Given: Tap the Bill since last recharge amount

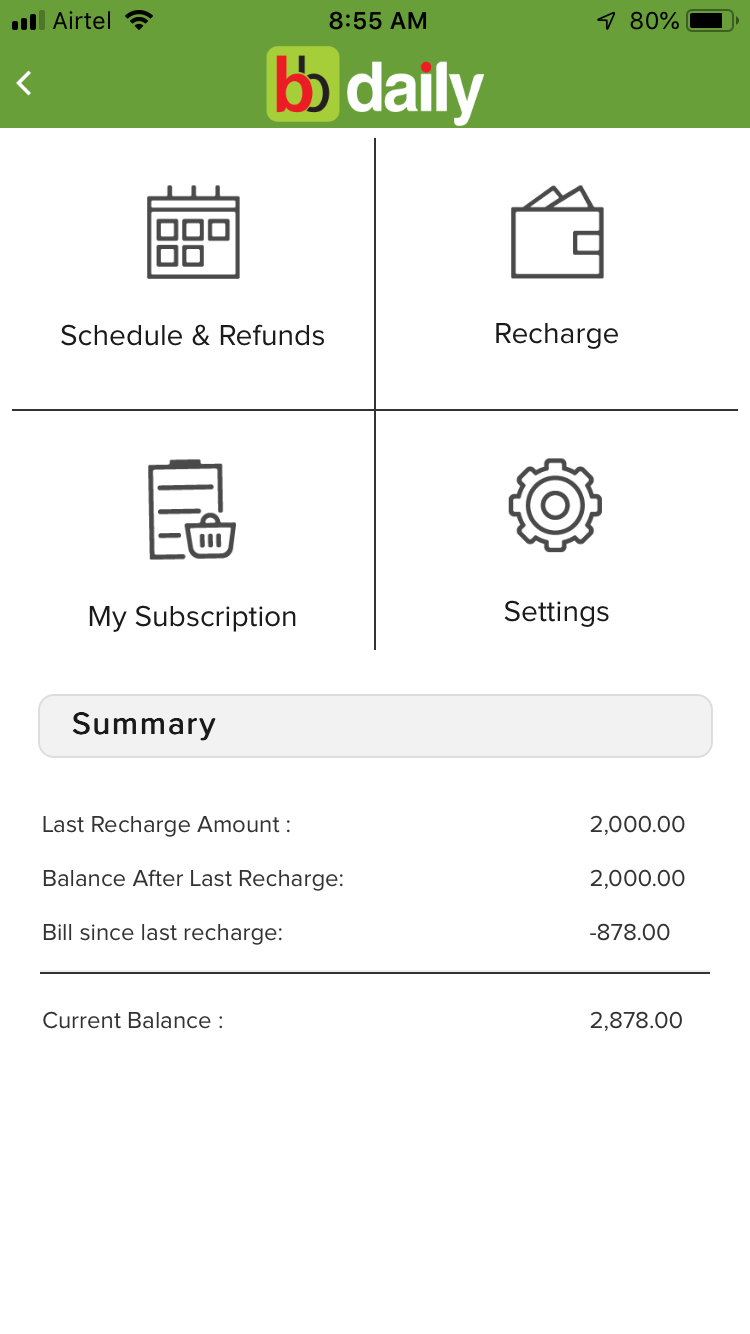Looking at the screenshot, I should click(630, 933).
